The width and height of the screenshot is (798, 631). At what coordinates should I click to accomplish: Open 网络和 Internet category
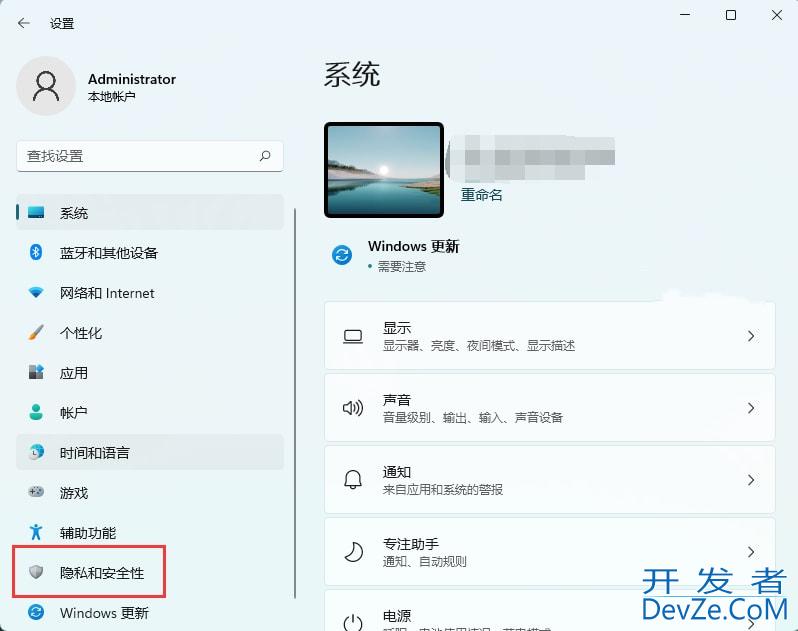point(150,293)
